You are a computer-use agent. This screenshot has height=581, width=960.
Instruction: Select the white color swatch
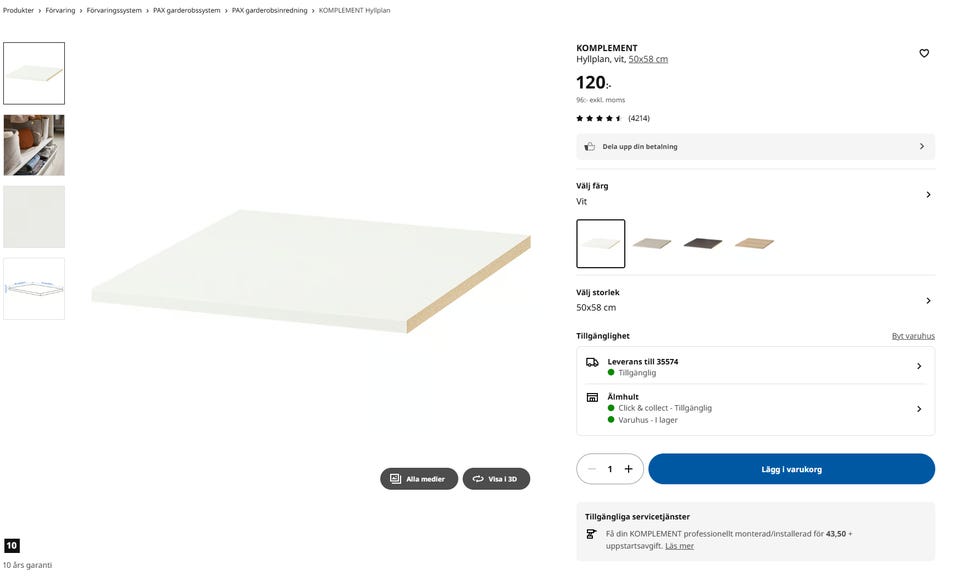pyautogui.click(x=601, y=244)
